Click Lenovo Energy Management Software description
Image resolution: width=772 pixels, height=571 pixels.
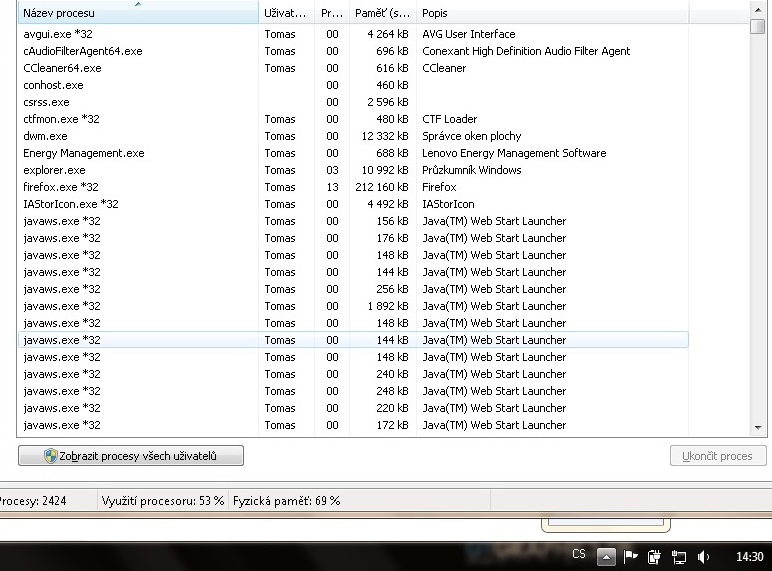tap(514, 153)
